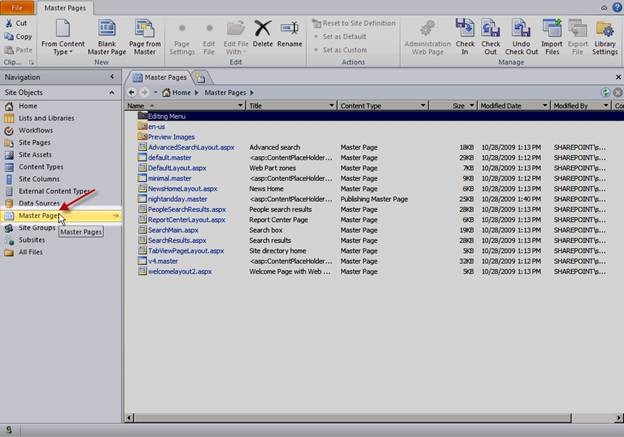Create page From Content Type
Screen dimensions: 624x437
coord(63,37)
